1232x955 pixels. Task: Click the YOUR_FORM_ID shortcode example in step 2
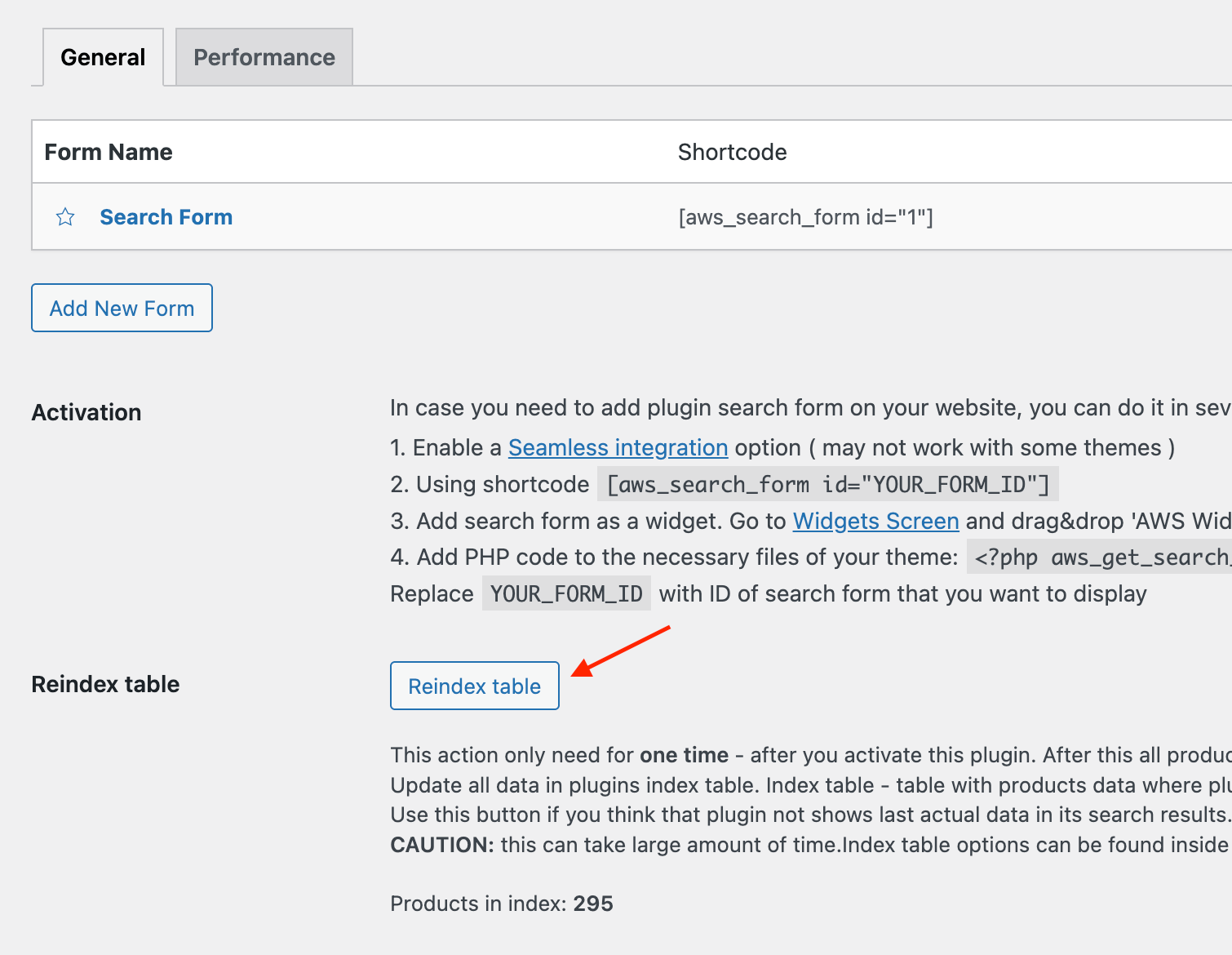coord(828,484)
